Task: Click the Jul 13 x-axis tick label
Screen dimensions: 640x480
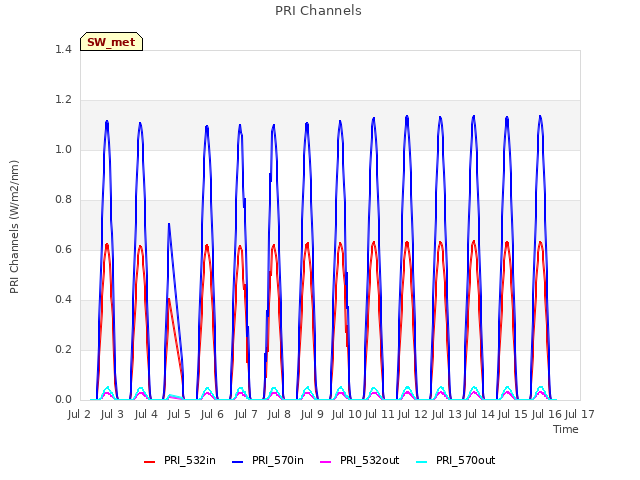Action: [446, 414]
